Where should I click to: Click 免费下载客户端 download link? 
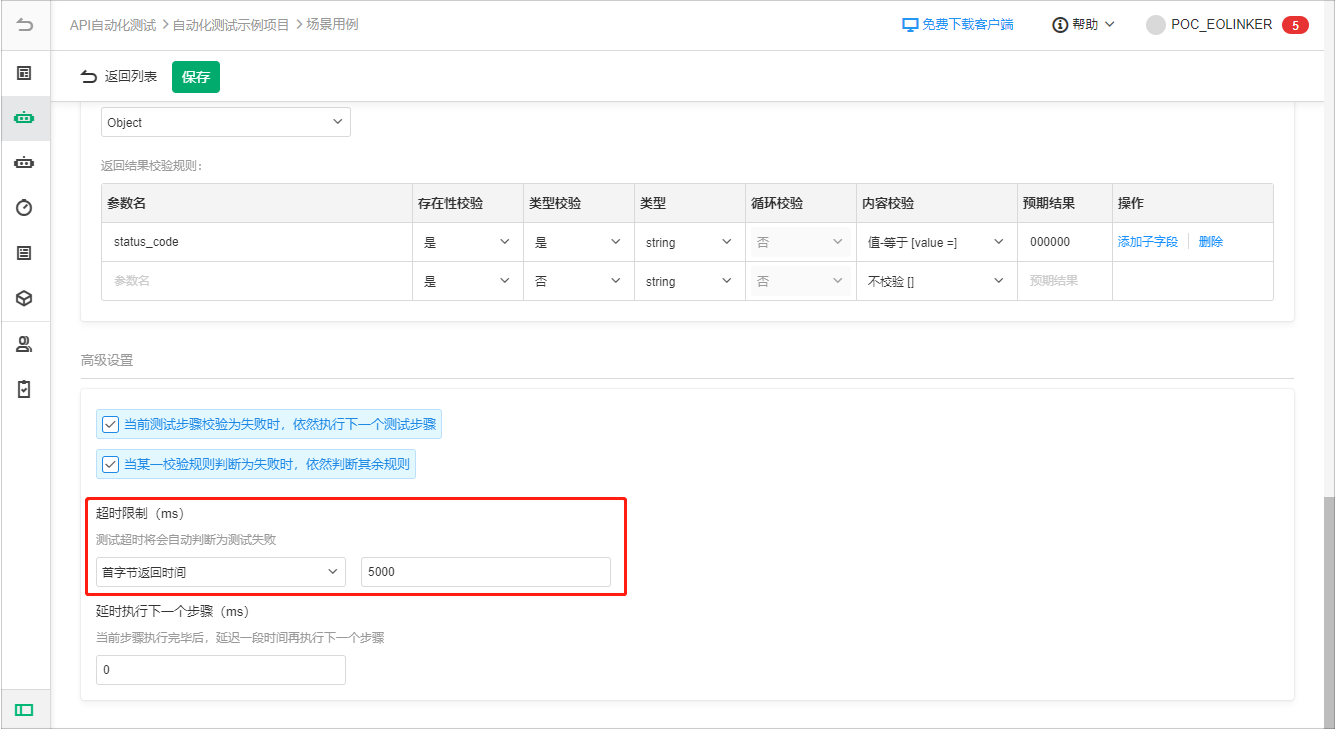click(968, 24)
